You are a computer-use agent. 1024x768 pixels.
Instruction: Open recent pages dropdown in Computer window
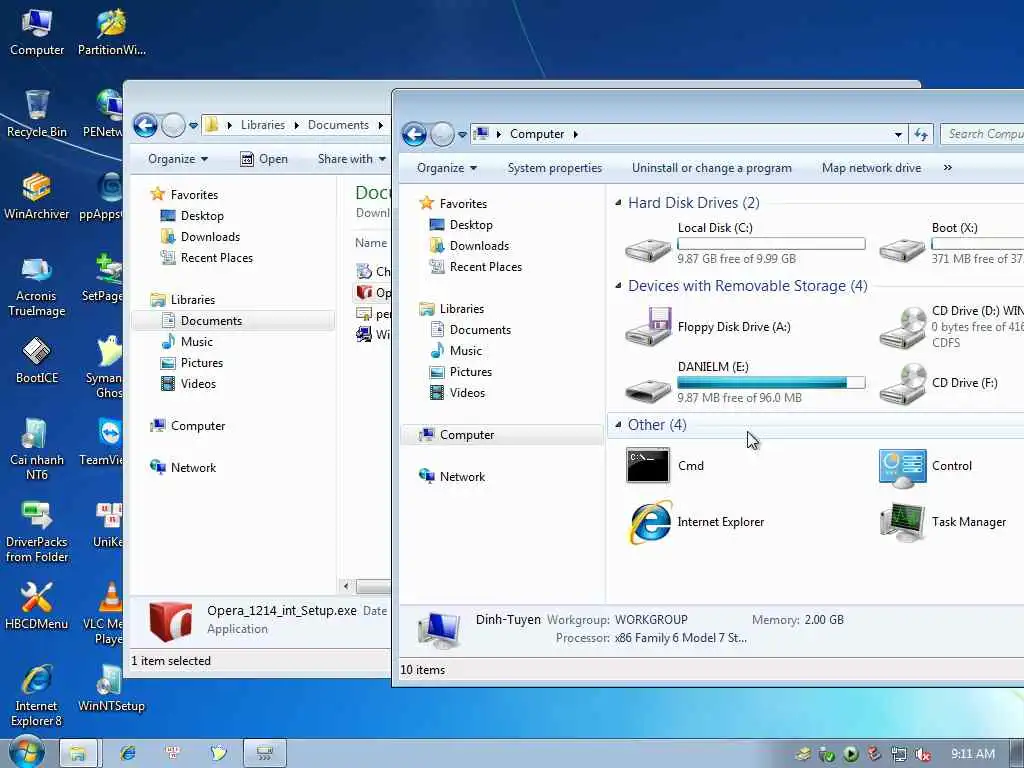[x=462, y=135]
